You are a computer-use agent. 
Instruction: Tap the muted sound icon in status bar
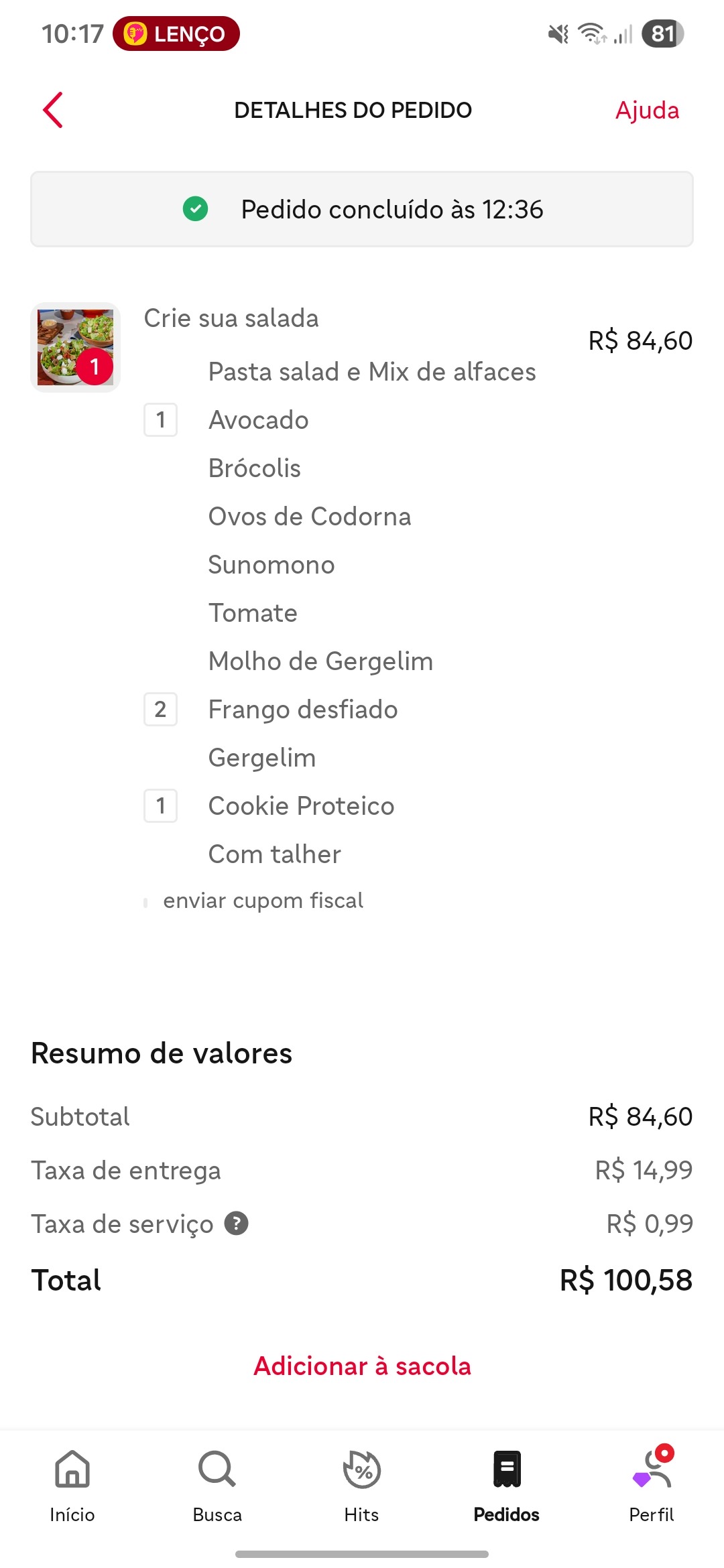coord(558,34)
